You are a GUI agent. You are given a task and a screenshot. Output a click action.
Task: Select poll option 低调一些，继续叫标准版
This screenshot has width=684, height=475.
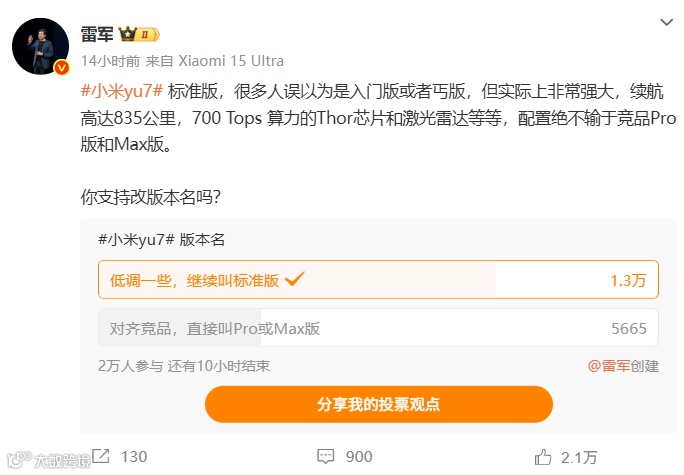378,280
